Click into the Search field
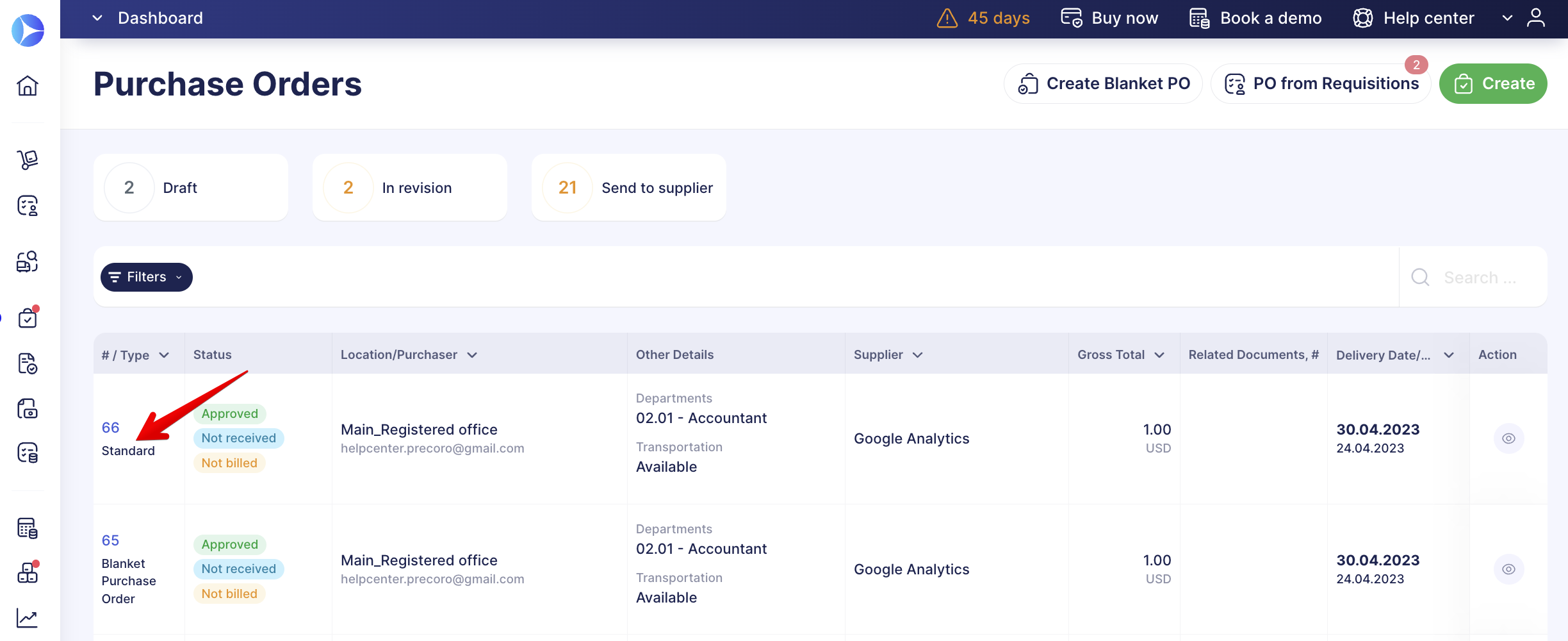This screenshot has height=641, width=1568. click(1486, 277)
